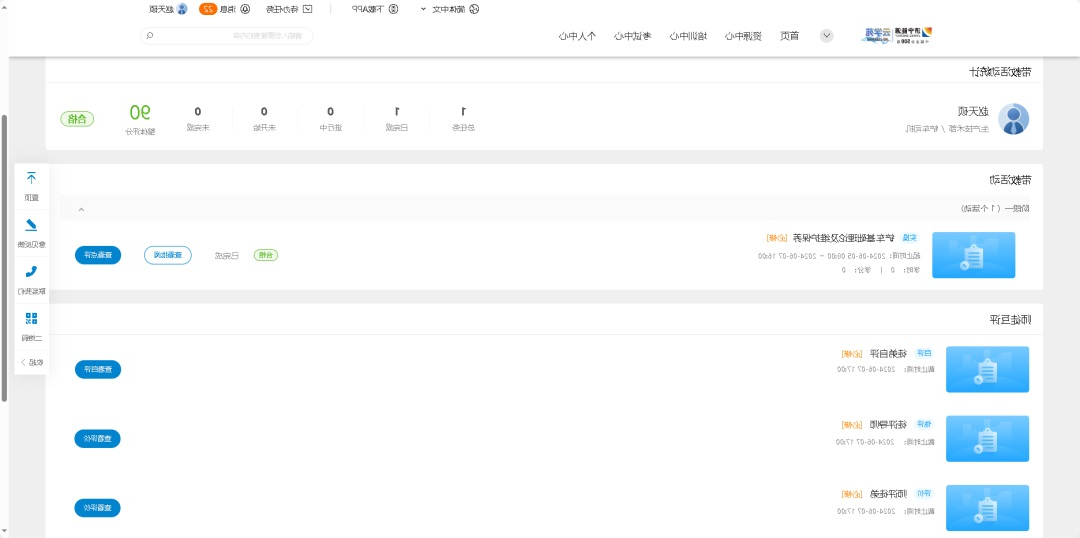Show the 二维码 QR code icon
1080x538 pixels.
point(31,318)
